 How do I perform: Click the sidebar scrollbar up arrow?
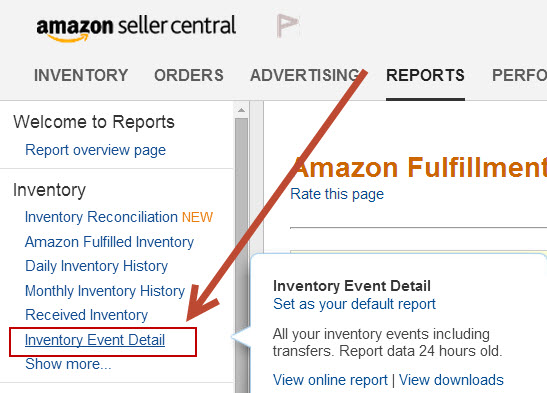pos(241,110)
